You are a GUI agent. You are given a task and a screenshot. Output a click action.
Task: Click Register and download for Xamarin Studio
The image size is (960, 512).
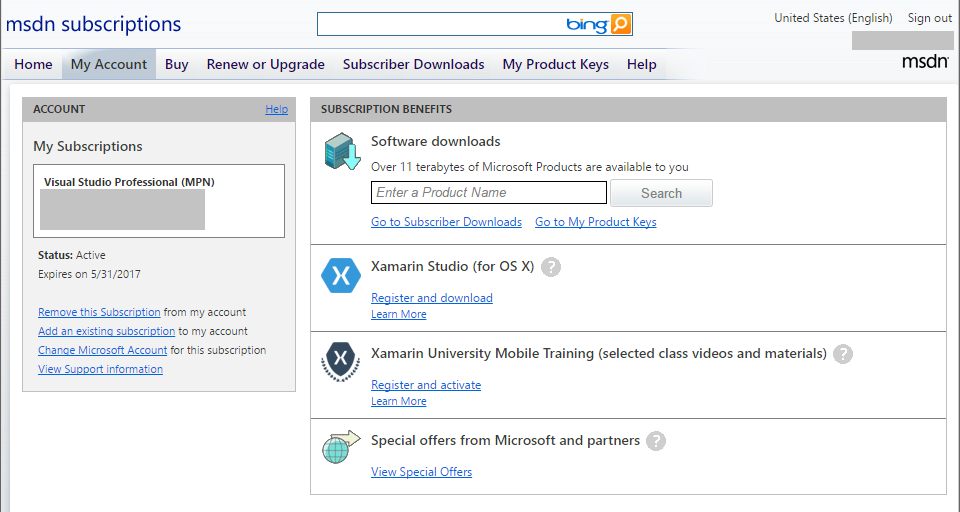coord(432,298)
